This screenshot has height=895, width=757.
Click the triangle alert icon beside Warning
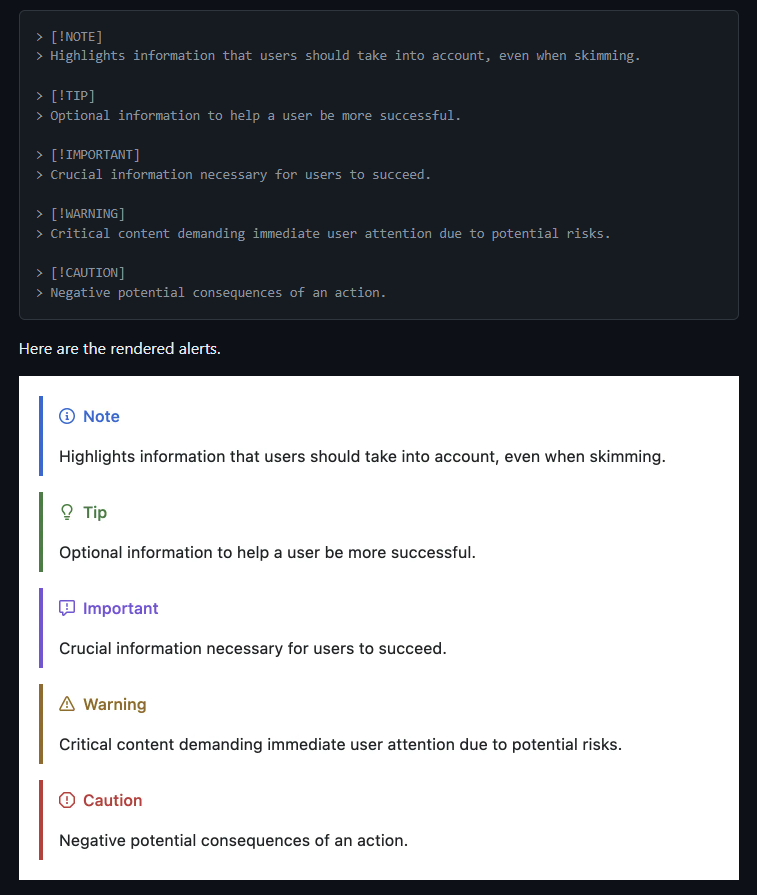click(x=67, y=704)
